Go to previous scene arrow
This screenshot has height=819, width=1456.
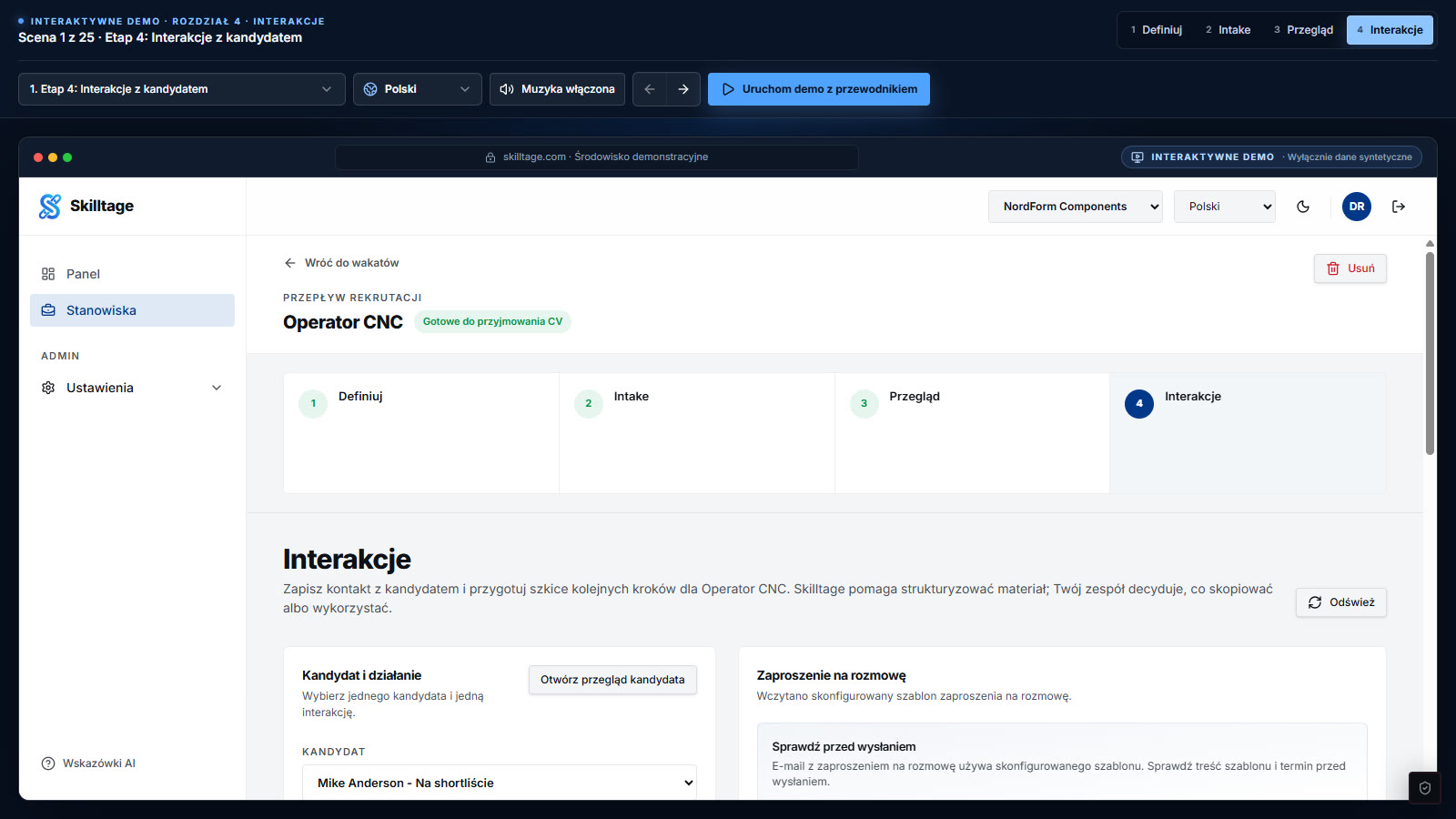[x=650, y=89]
